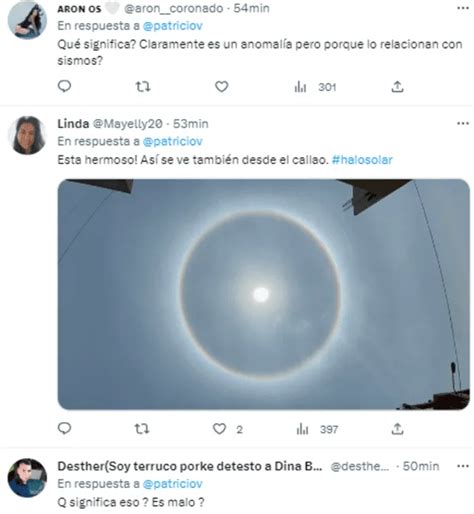Open more options on Desther's tweet
The image size is (474, 514).
click(463, 466)
